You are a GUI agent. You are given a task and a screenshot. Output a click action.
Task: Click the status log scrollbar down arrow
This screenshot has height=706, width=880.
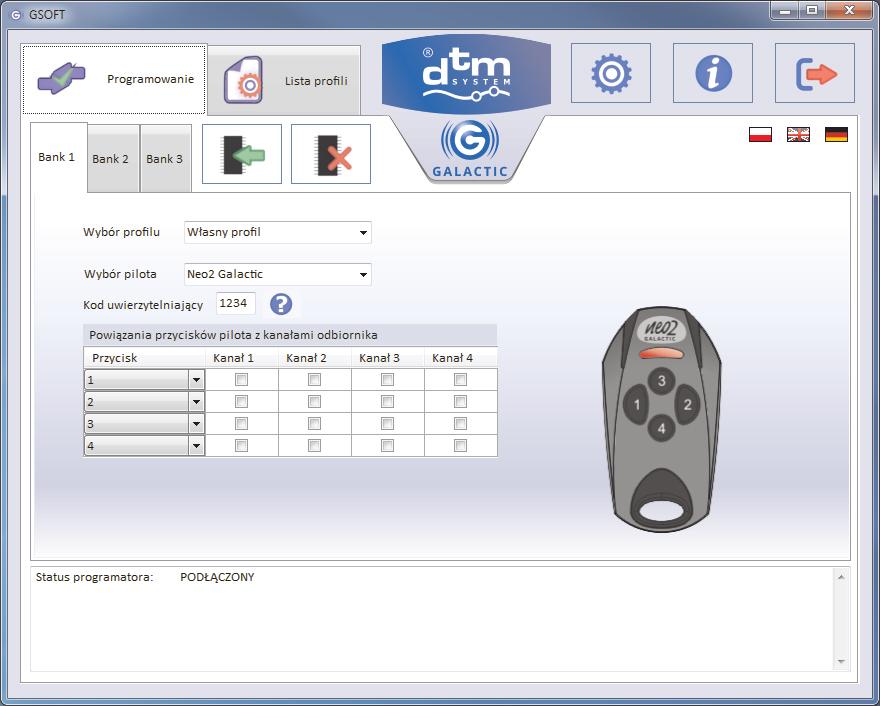point(841,662)
